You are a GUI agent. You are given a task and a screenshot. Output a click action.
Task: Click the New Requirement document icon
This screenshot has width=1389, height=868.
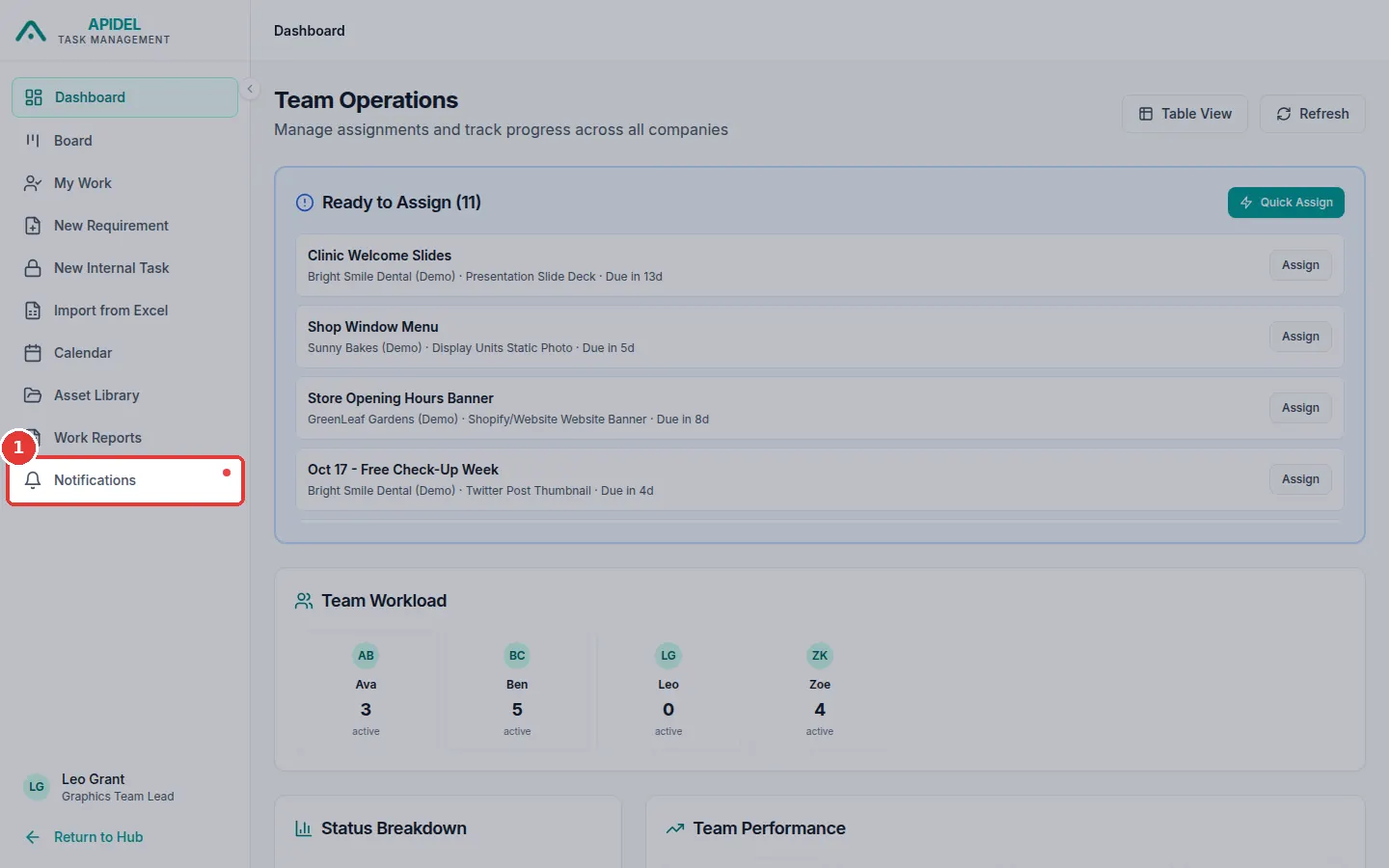33,226
